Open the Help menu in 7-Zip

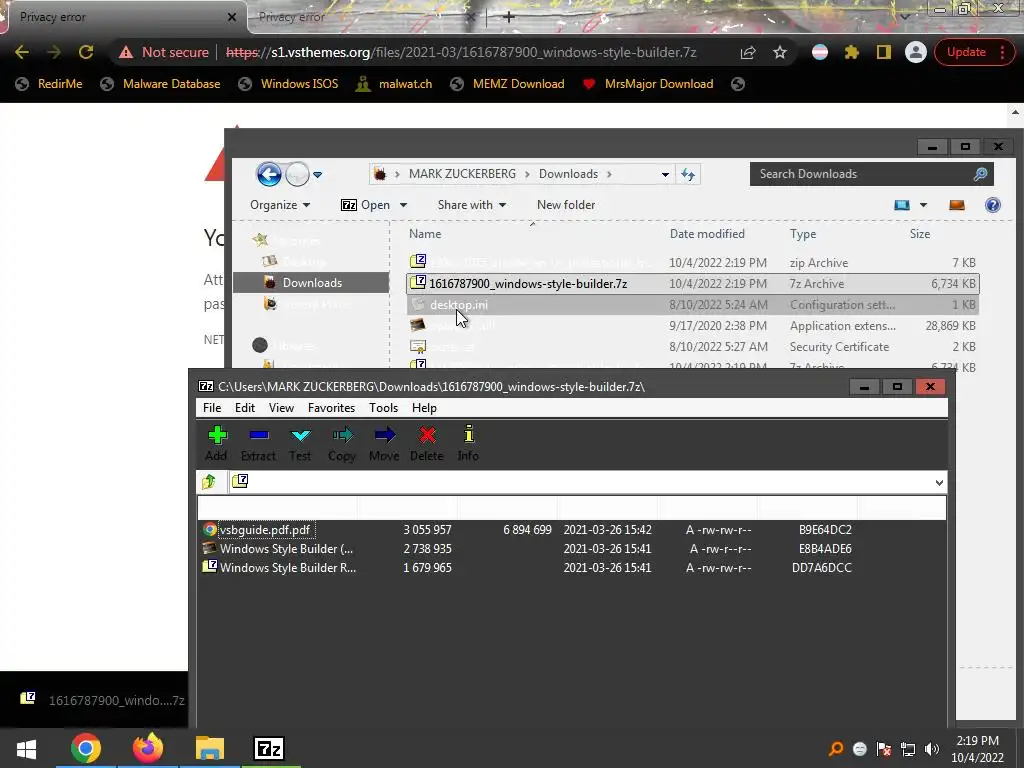click(x=424, y=408)
